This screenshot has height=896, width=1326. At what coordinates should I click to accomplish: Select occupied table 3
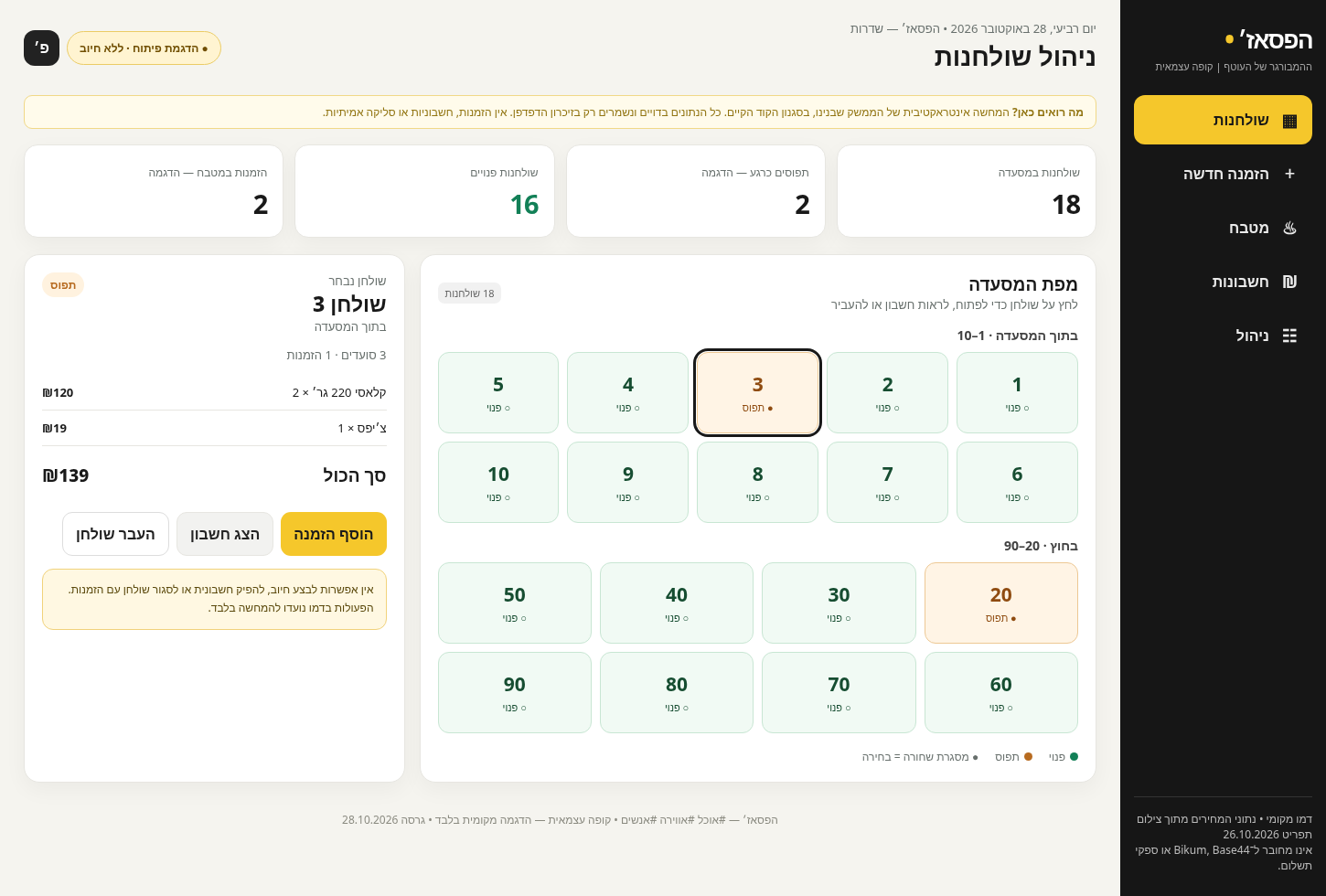tap(757, 393)
